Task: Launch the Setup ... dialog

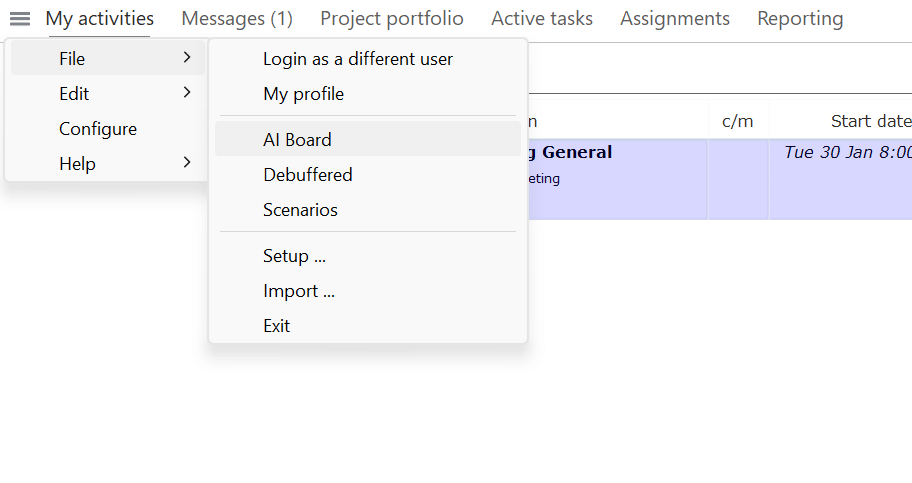Action: point(295,256)
